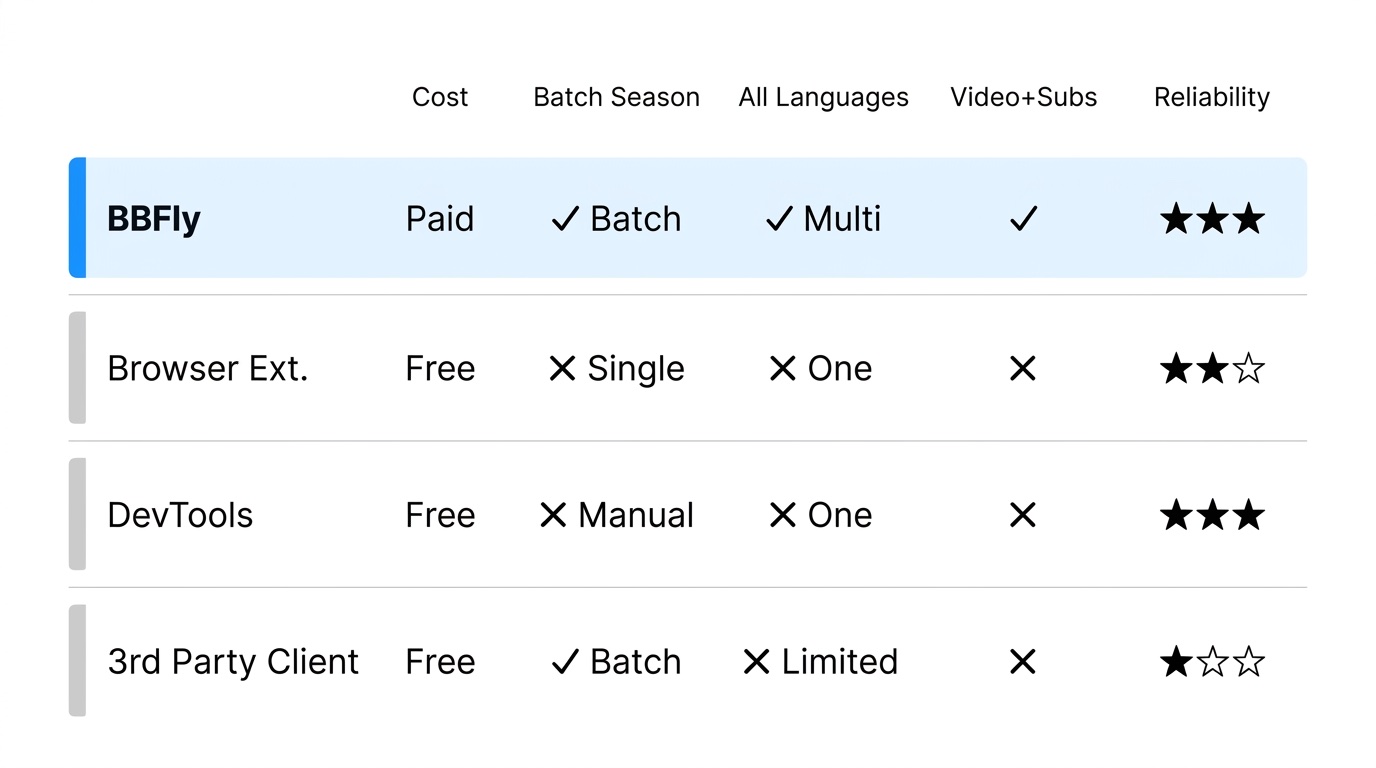The height and width of the screenshot is (768, 1376).
Task: Click the Limited cell in 3rd Party Client row
Action: tap(821, 662)
